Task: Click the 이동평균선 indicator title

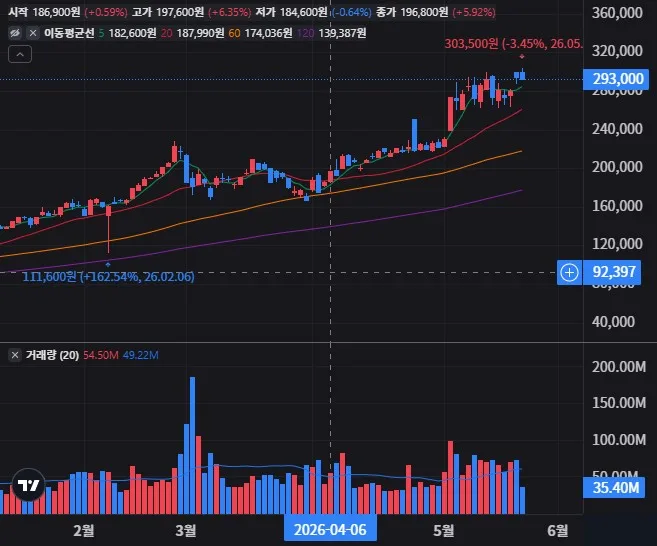Action: tap(69, 33)
